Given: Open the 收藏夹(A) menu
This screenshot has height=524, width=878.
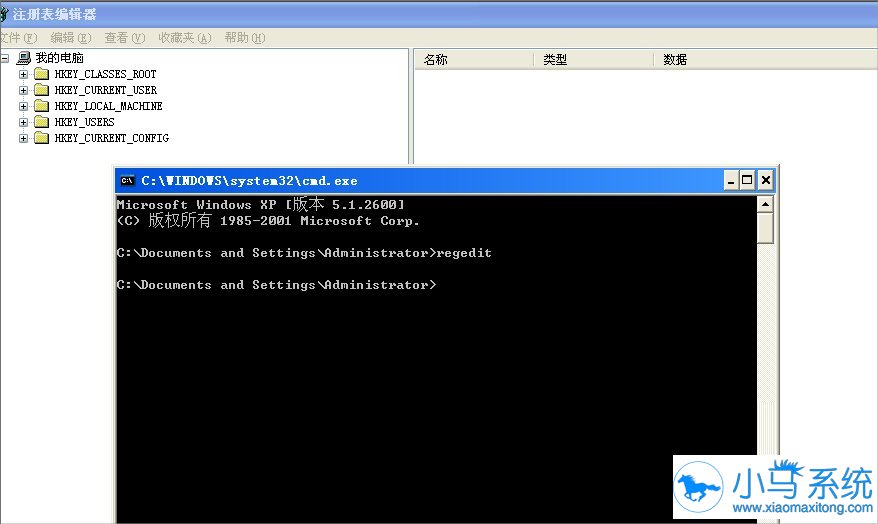Looking at the screenshot, I should pos(185,38).
